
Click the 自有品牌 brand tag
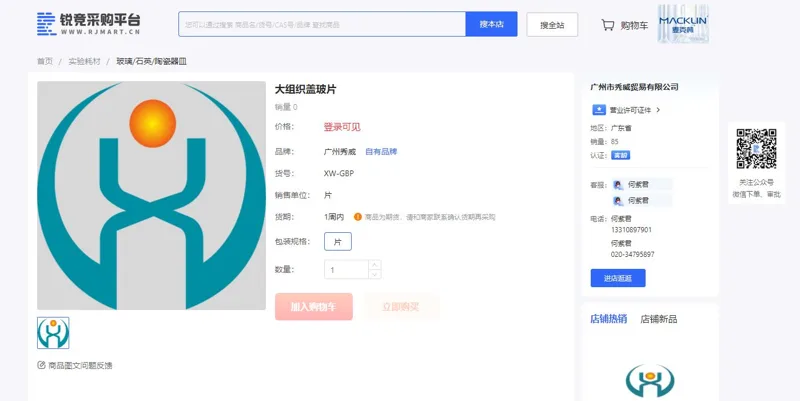pyautogui.click(x=381, y=152)
